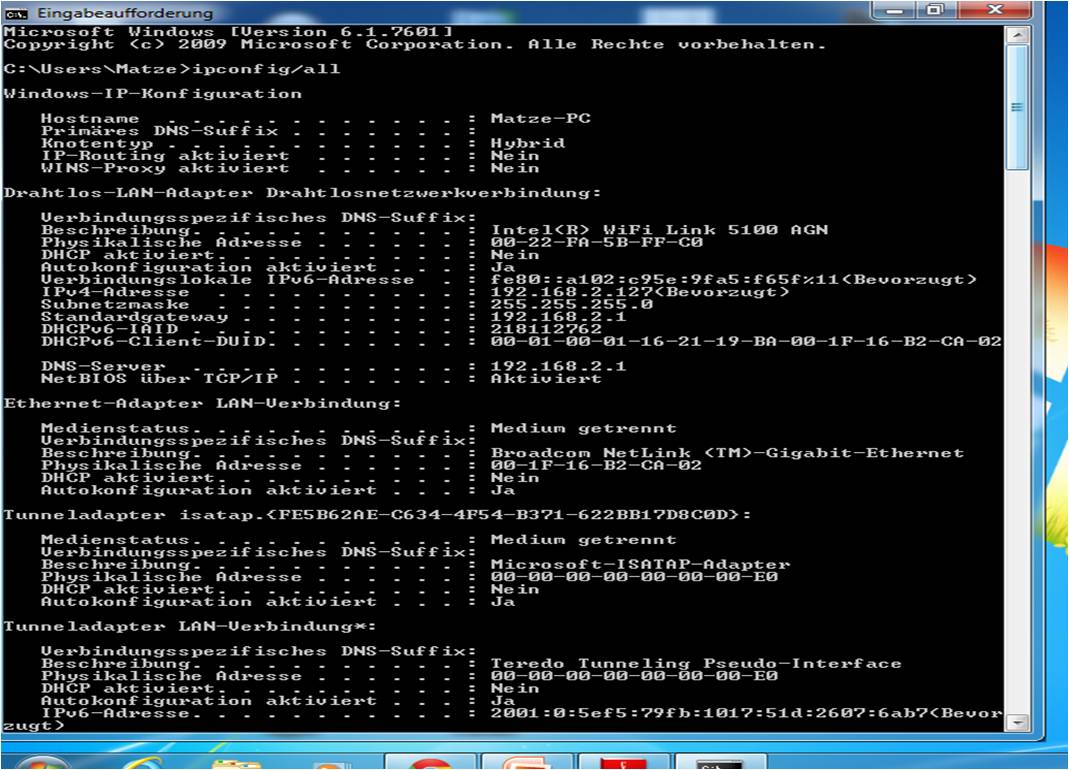Click the "Eingabeaufforderung" window title text
The image size is (1069, 770).
click(125, 13)
